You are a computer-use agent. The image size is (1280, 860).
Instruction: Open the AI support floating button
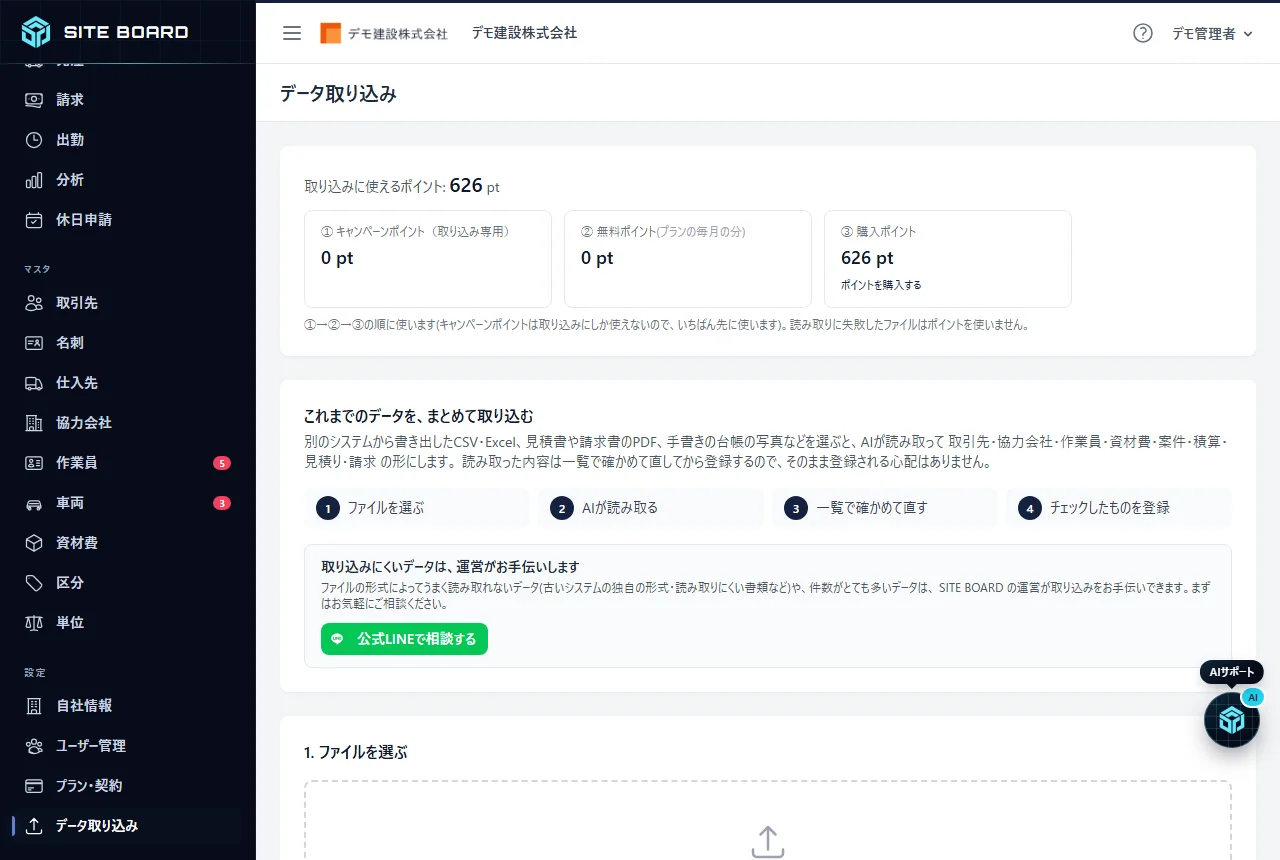[x=1231, y=720]
